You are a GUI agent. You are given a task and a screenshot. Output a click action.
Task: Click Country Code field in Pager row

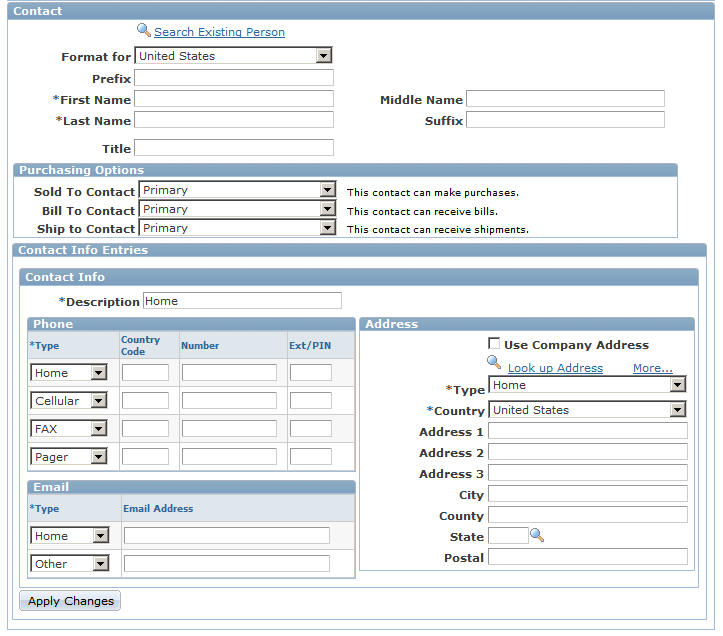pyautogui.click(x=145, y=457)
